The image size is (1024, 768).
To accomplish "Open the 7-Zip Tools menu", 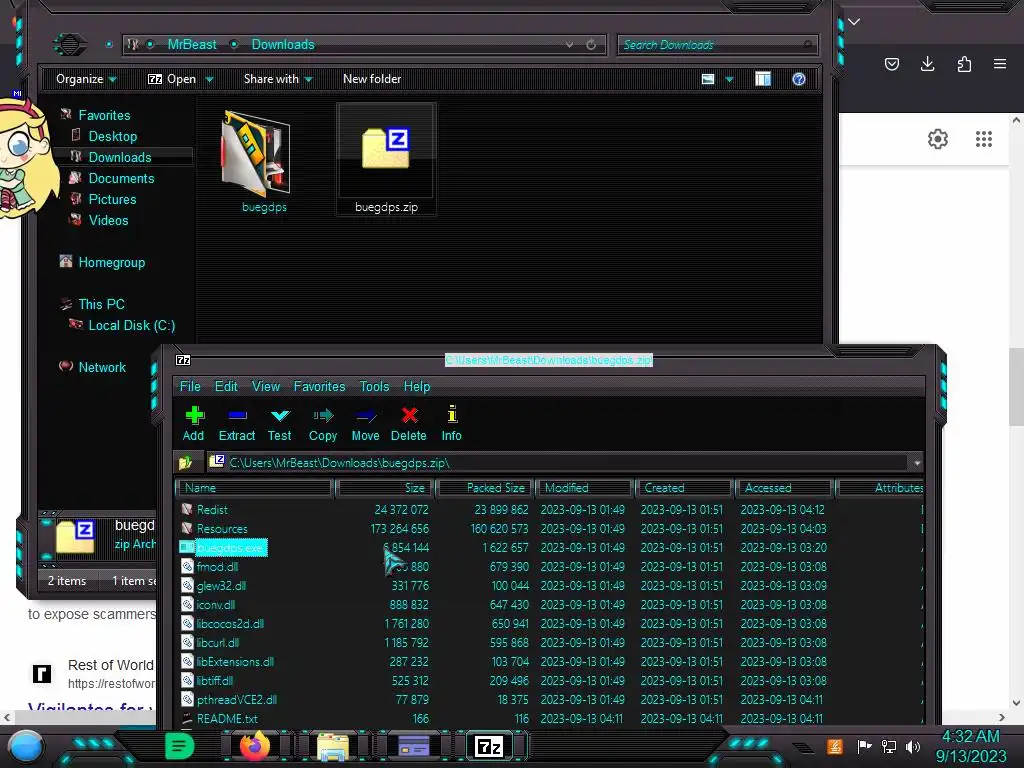I will 374,387.
